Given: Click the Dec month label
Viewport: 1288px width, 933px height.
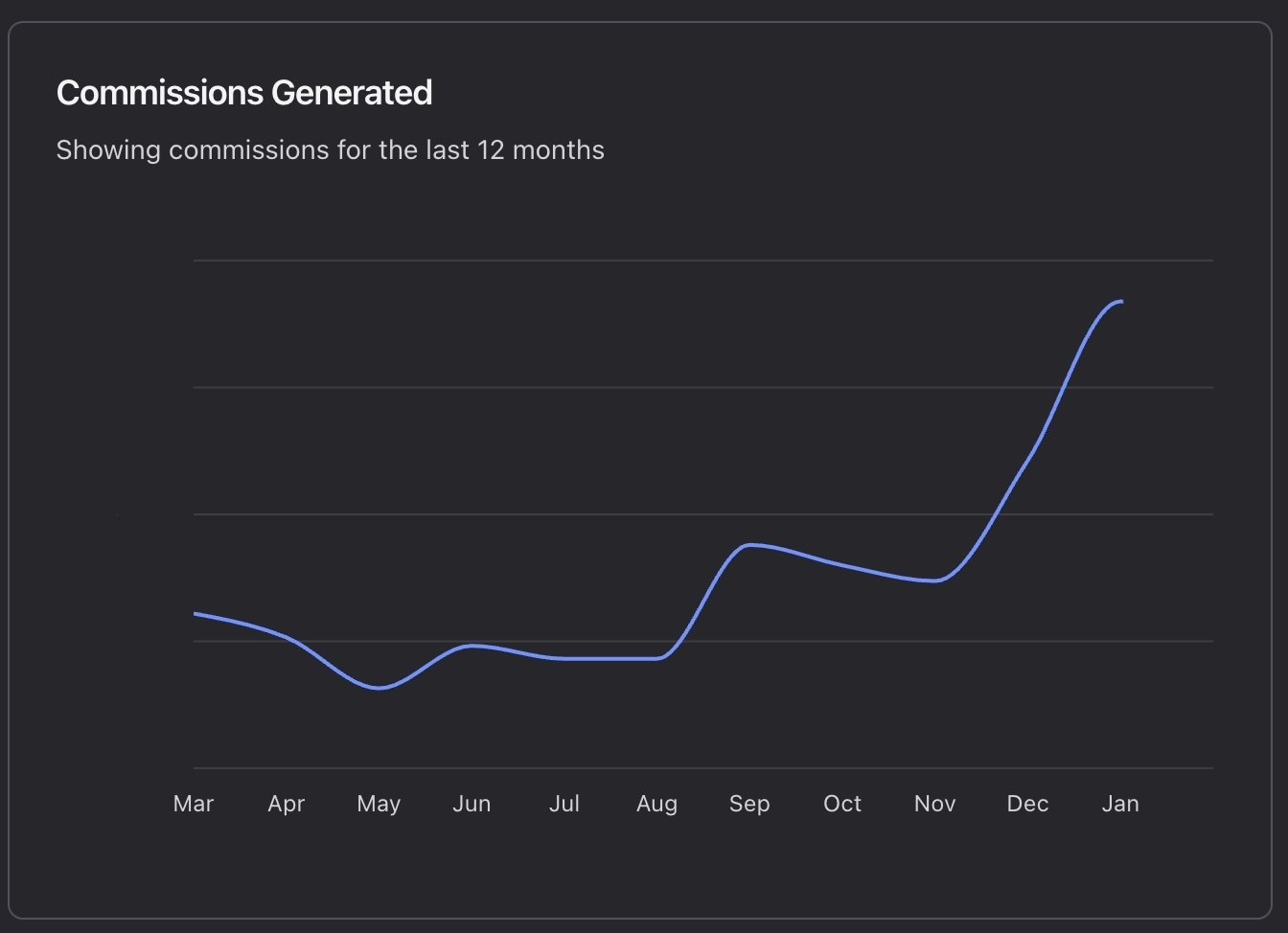Looking at the screenshot, I should click(x=1027, y=804).
